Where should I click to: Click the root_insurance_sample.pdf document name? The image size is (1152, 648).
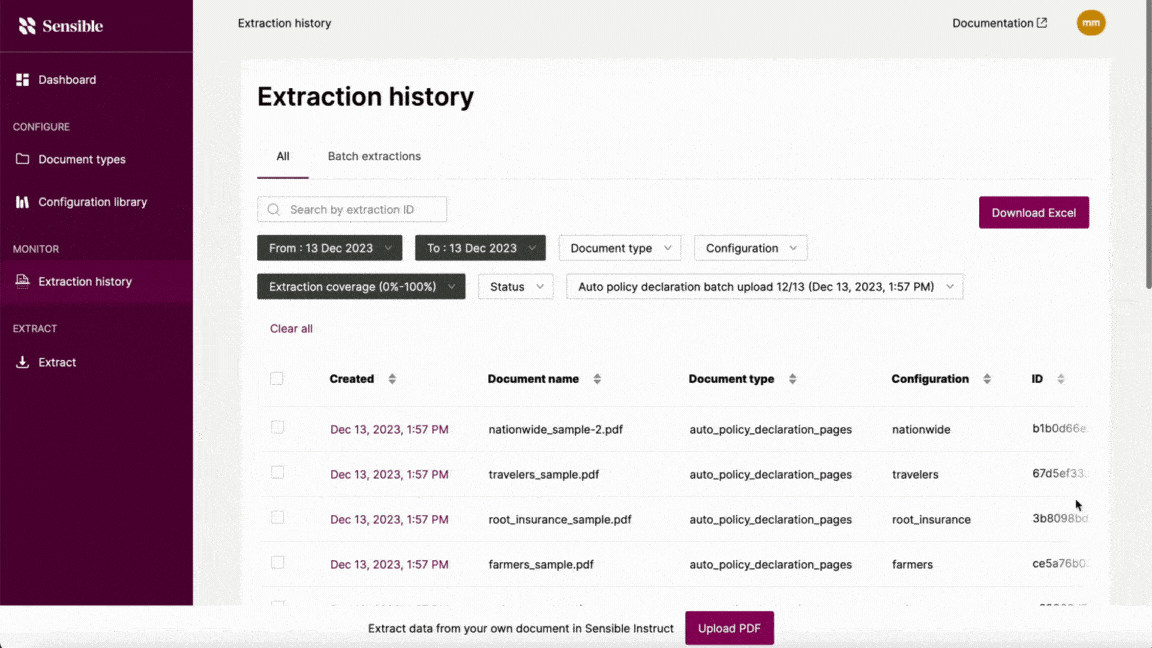(560, 519)
